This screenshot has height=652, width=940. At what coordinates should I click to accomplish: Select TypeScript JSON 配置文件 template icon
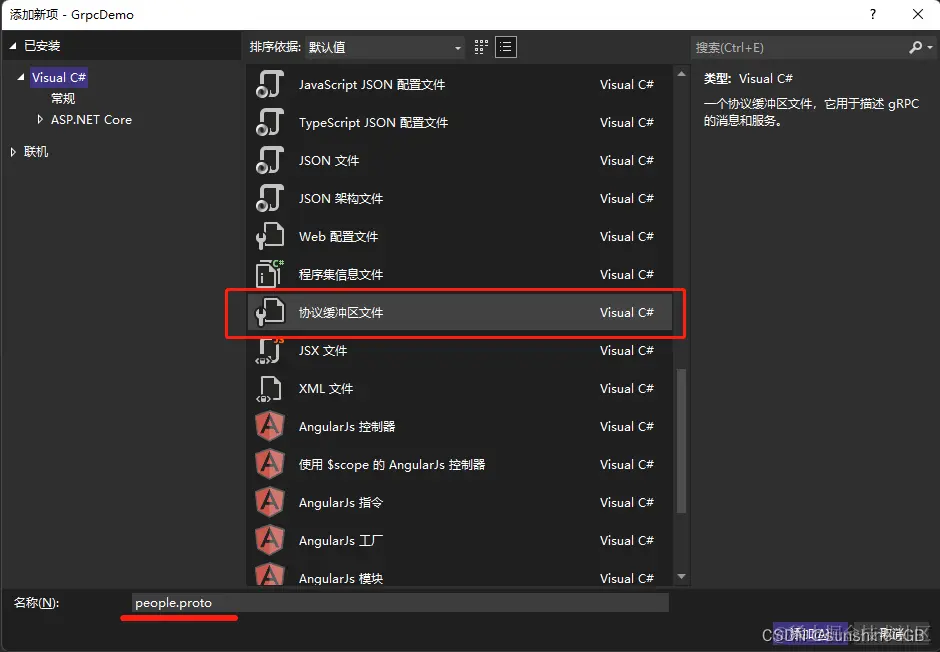(x=269, y=122)
